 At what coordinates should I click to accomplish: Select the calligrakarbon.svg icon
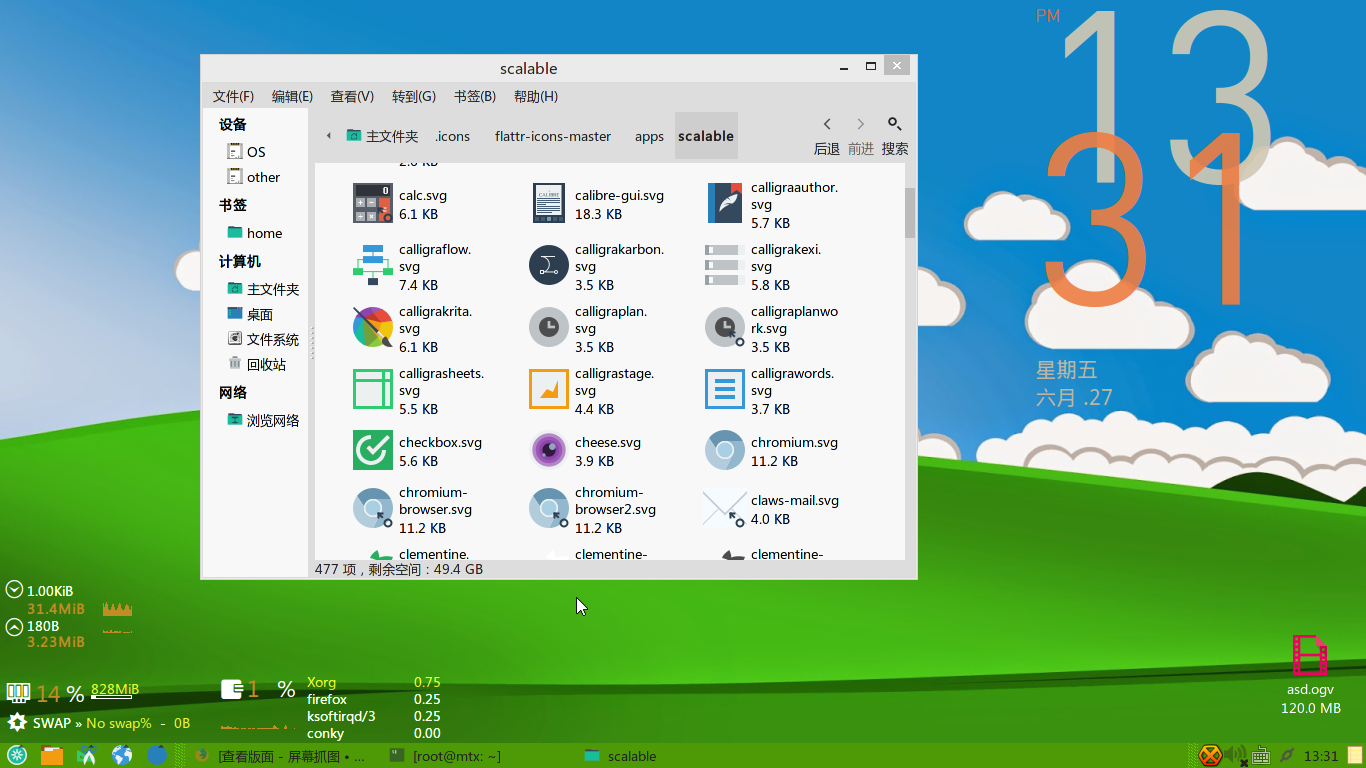click(549, 265)
